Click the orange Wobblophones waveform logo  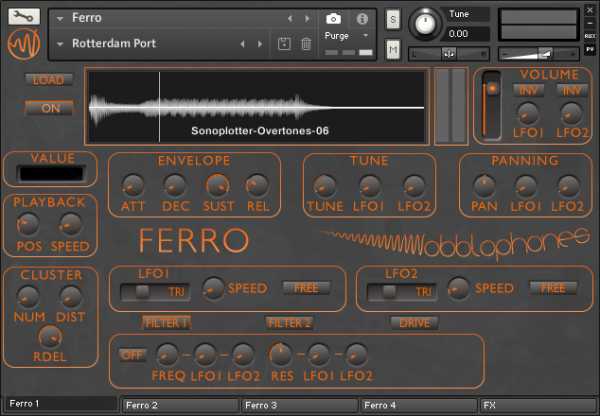24,44
